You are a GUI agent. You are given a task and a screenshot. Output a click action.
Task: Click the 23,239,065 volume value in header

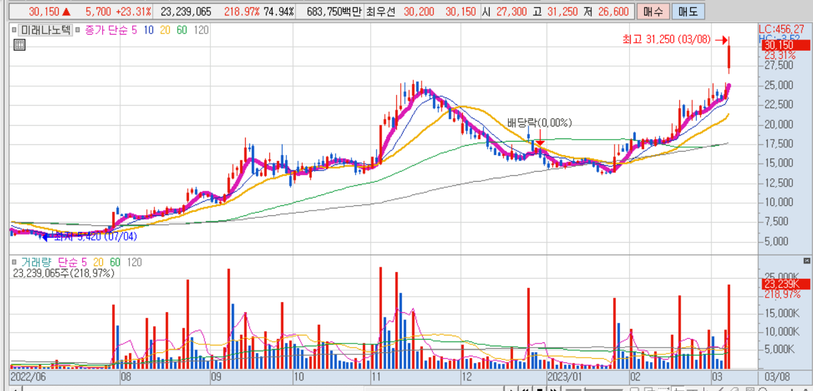186,11
